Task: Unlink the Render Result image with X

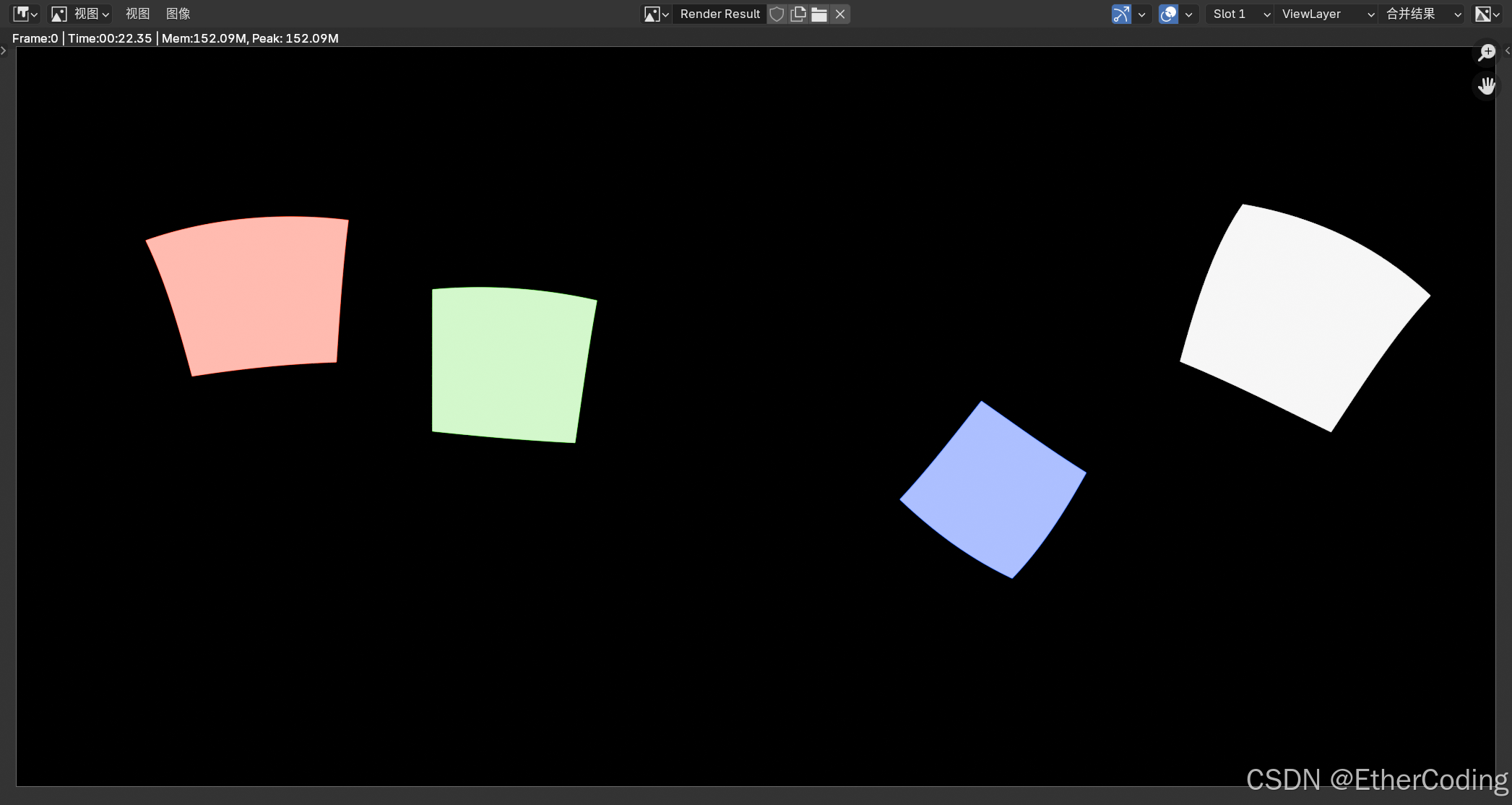Action: [840, 14]
